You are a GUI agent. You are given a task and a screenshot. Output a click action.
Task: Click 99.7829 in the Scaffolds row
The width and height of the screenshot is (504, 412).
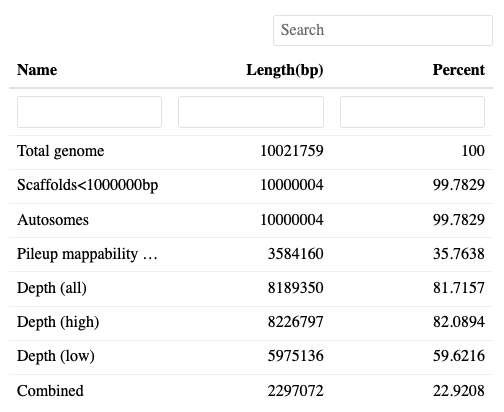point(459,185)
